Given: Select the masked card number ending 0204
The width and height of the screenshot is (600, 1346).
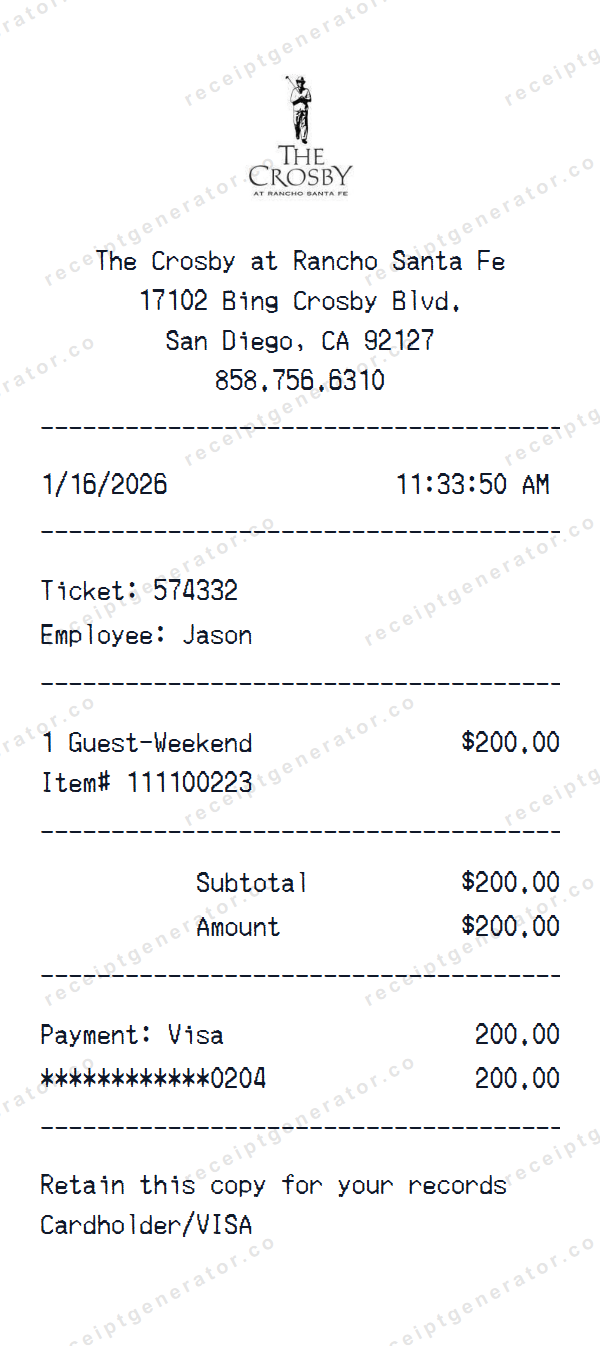Looking at the screenshot, I should pyautogui.click(x=153, y=1079).
